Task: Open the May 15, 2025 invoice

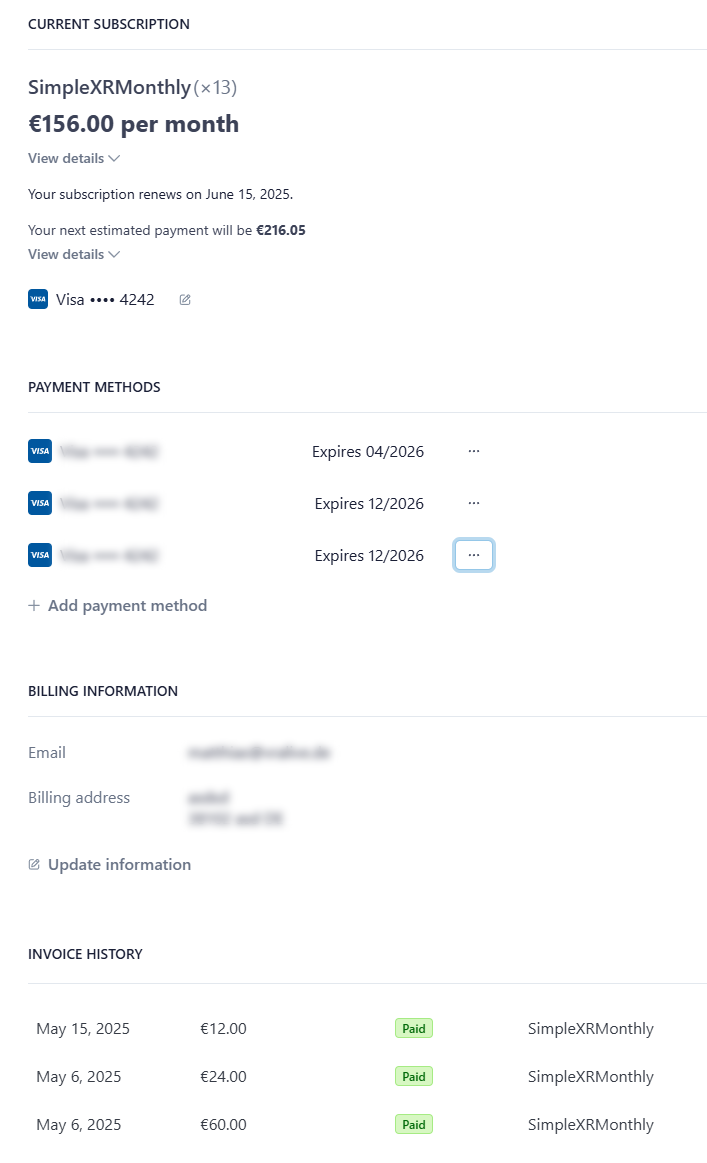Action: tap(83, 1029)
